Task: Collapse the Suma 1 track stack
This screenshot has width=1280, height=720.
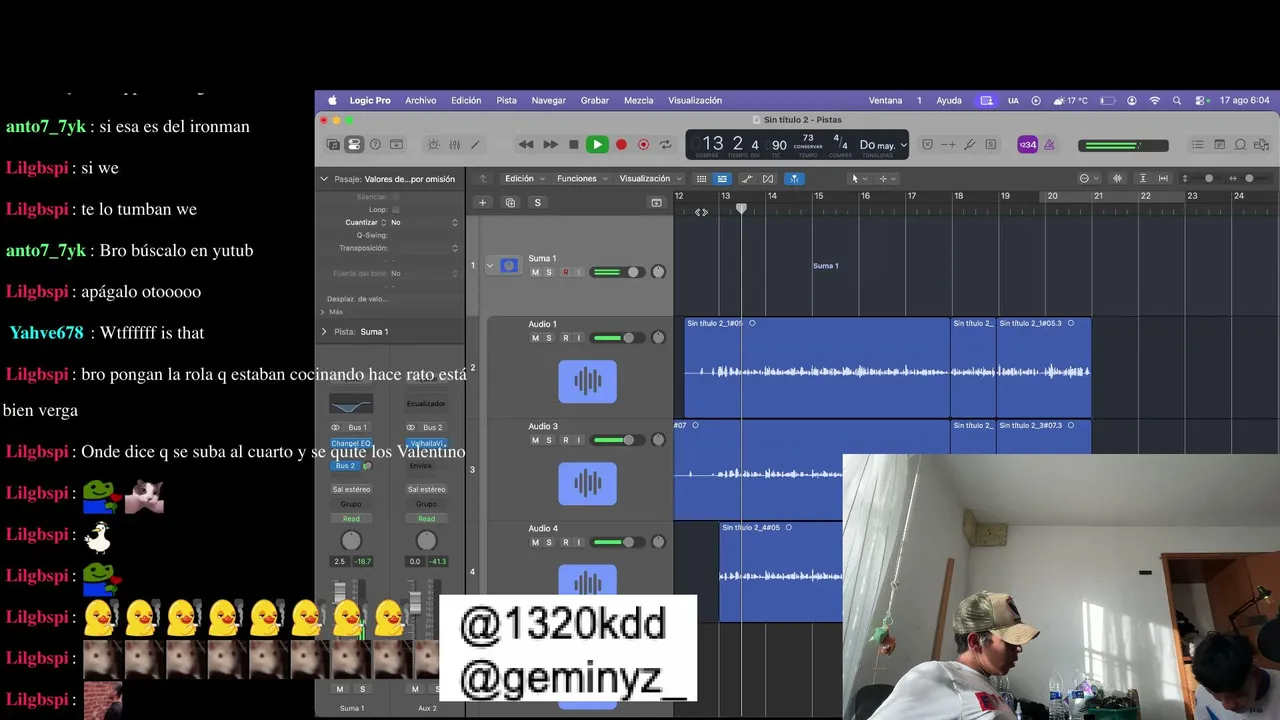Action: tap(489, 266)
